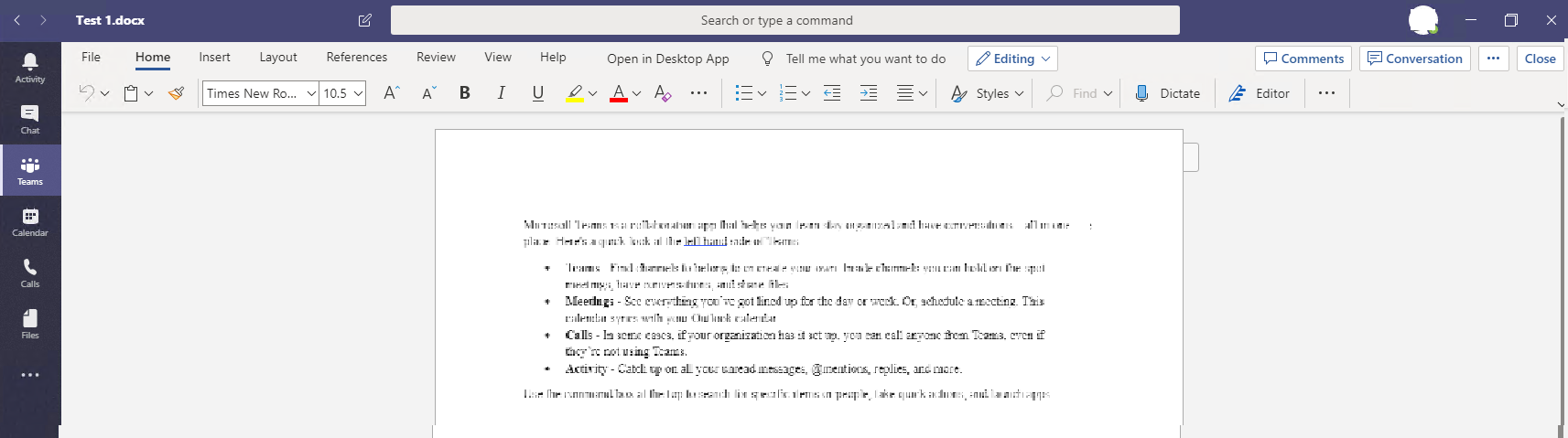
Task: Open the Editor proofing pane
Action: (1260, 93)
